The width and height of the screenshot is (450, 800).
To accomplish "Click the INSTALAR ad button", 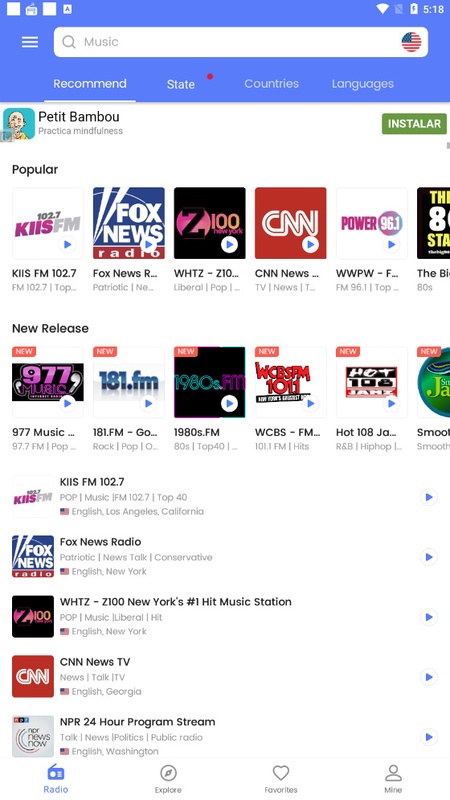I will tap(414, 123).
